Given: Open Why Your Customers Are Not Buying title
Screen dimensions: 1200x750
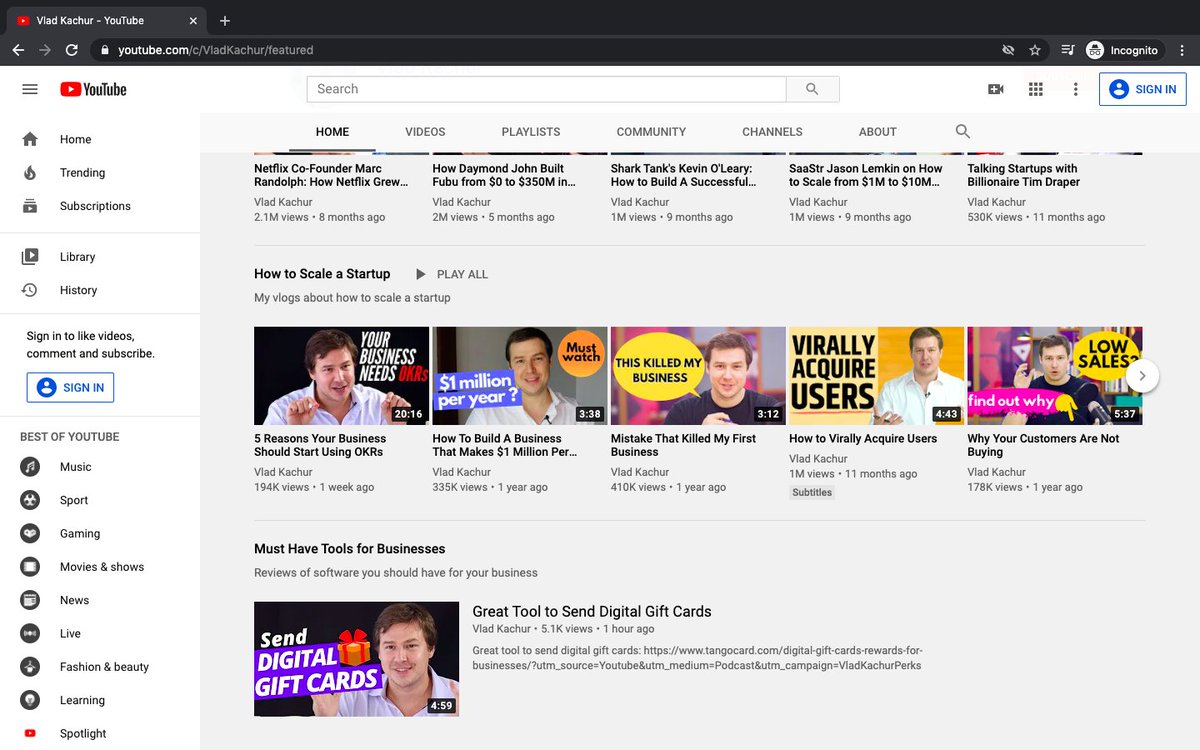Looking at the screenshot, I should tap(1043, 445).
